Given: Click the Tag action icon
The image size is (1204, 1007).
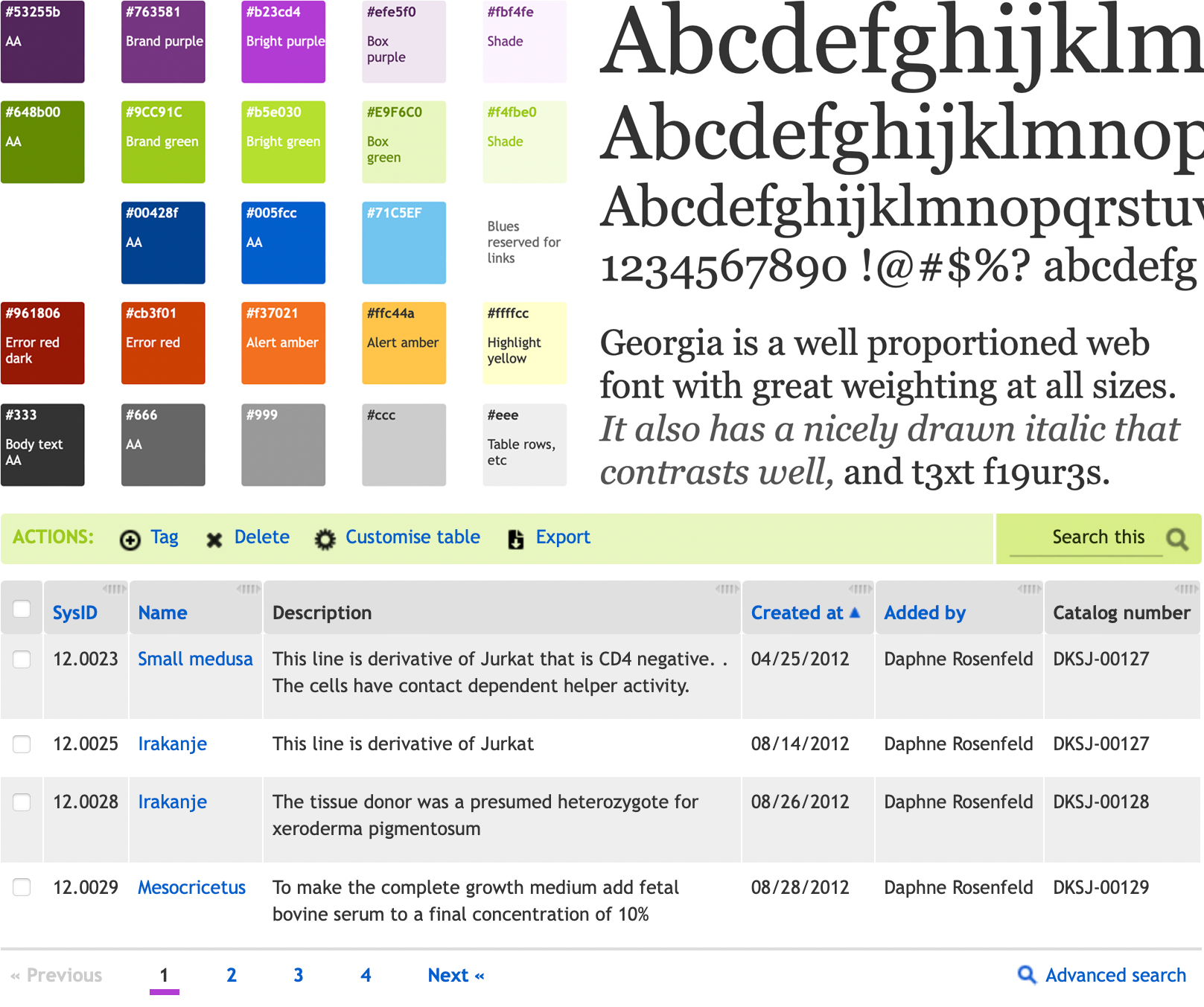Looking at the screenshot, I should [x=129, y=539].
